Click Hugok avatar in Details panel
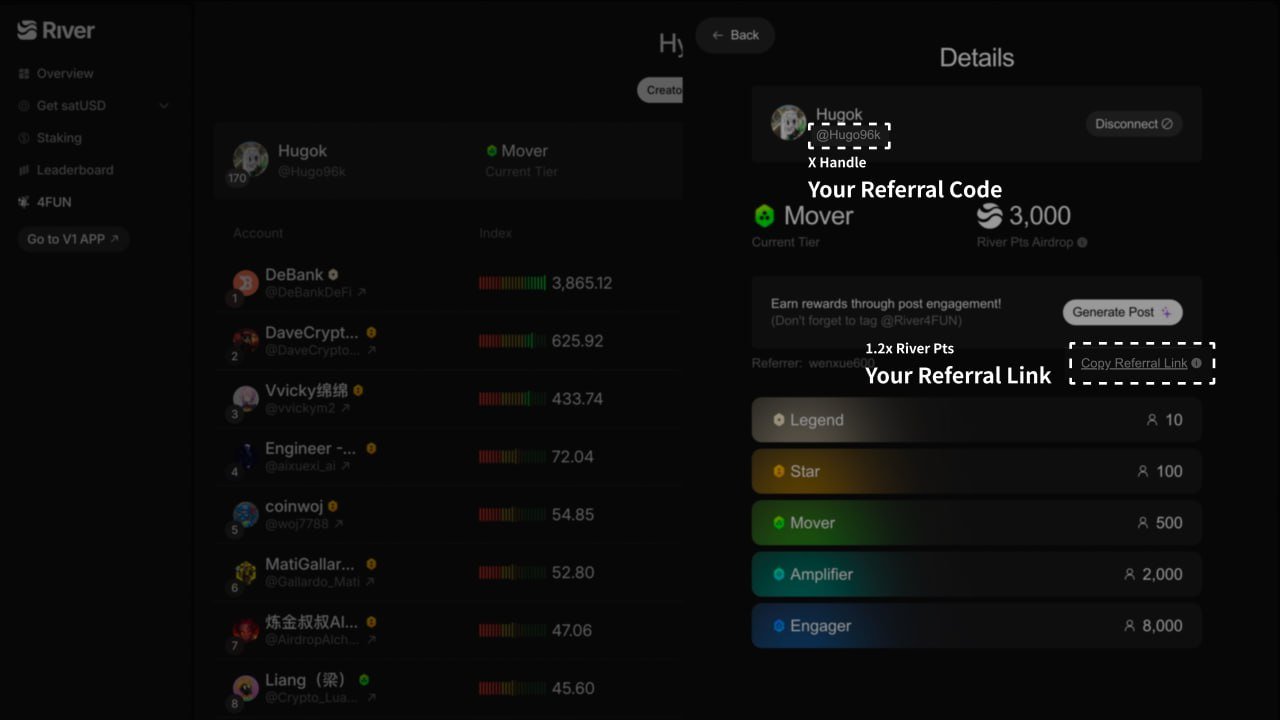This screenshot has height=720, width=1280. click(x=789, y=123)
